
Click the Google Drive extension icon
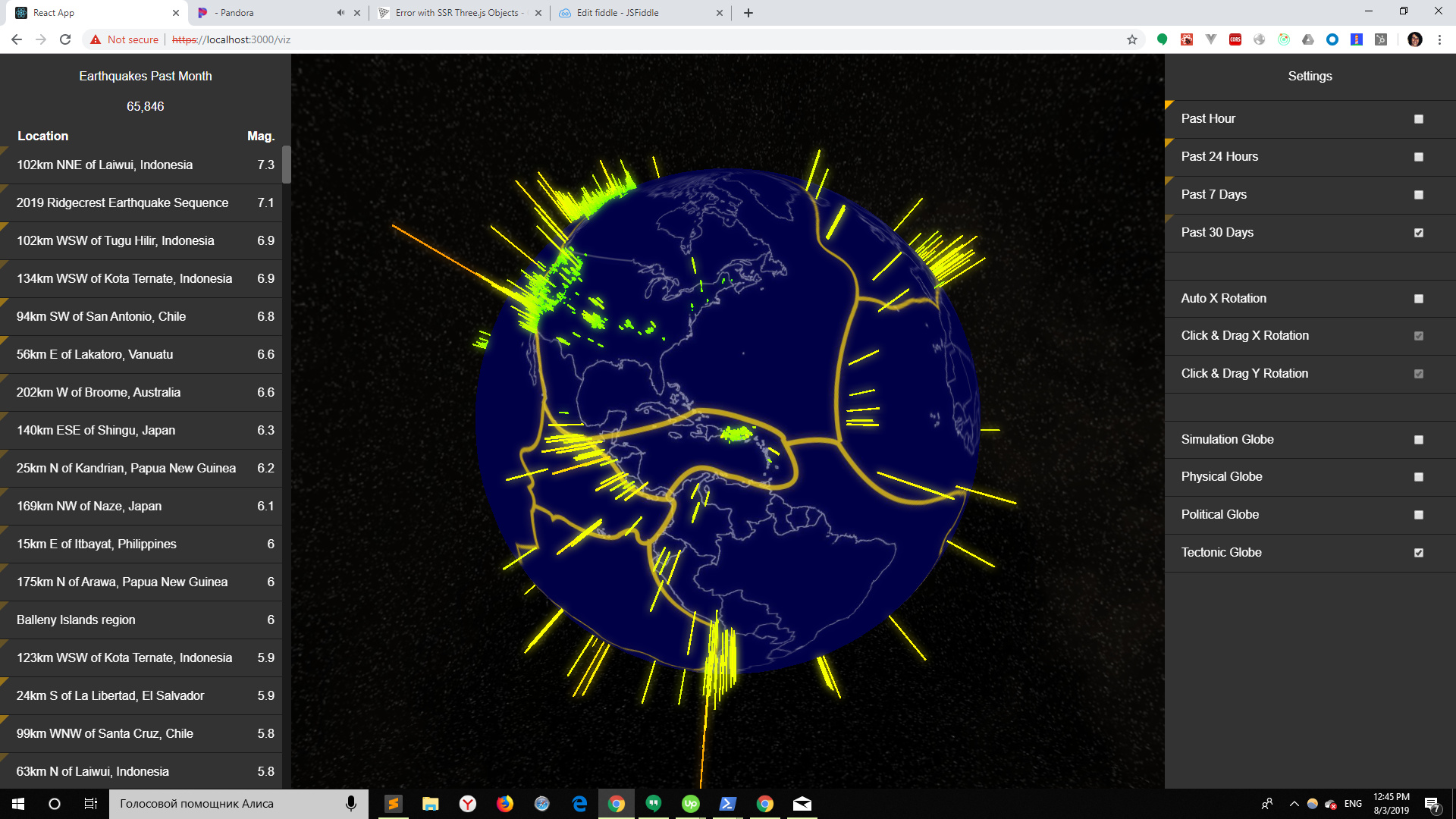pyautogui.click(x=1308, y=39)
